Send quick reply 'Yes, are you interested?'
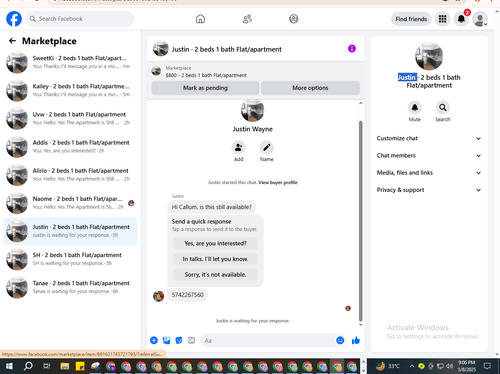 pos(215,243)
